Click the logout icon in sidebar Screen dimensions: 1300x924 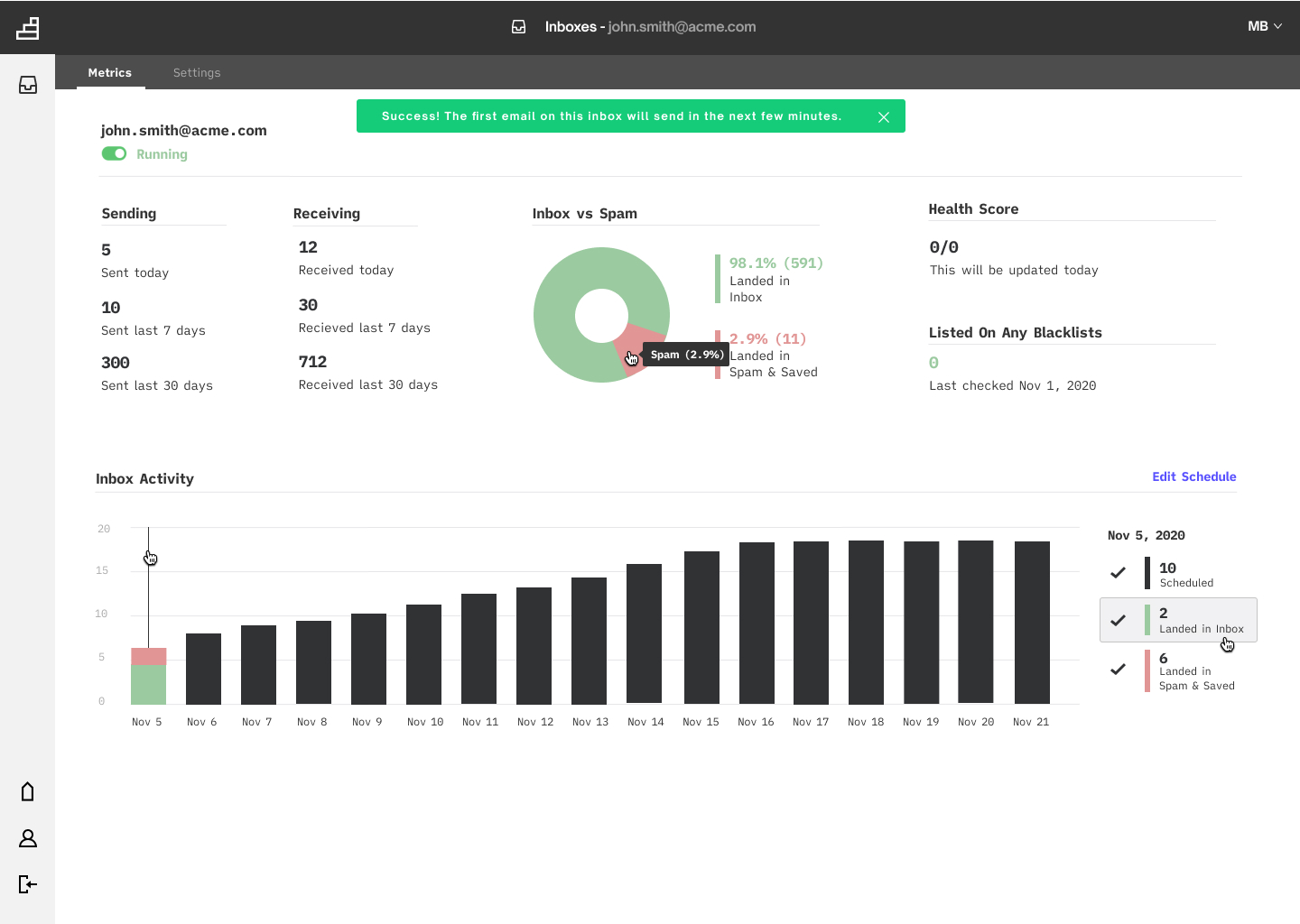(28, 884)
